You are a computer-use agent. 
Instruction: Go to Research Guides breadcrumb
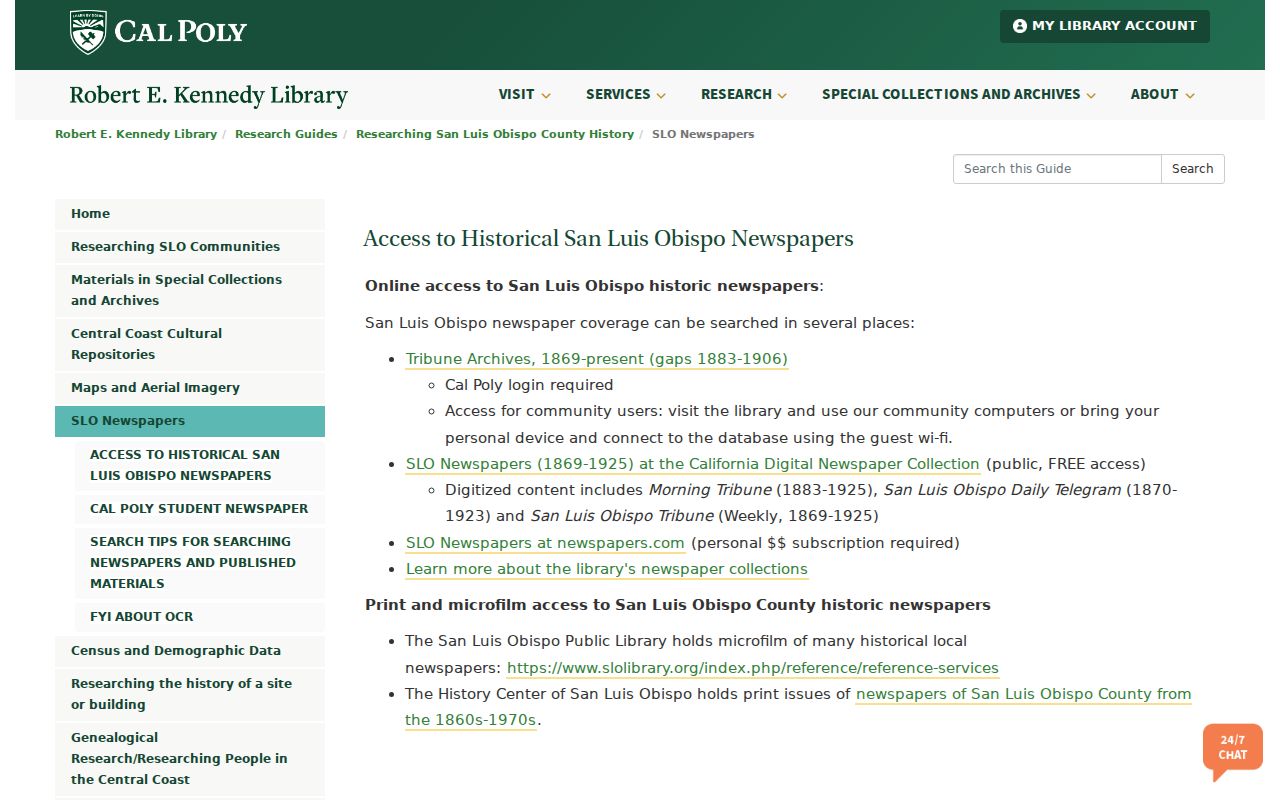coord(286,134)
